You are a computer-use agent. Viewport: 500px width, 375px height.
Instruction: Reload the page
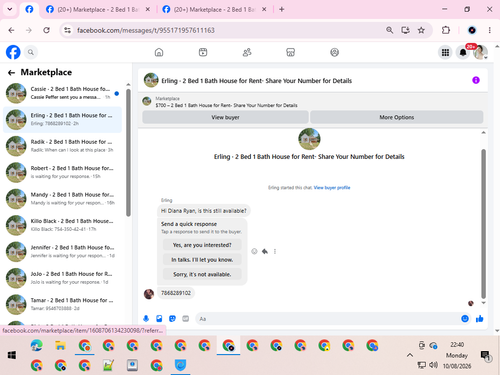(46, 30)
